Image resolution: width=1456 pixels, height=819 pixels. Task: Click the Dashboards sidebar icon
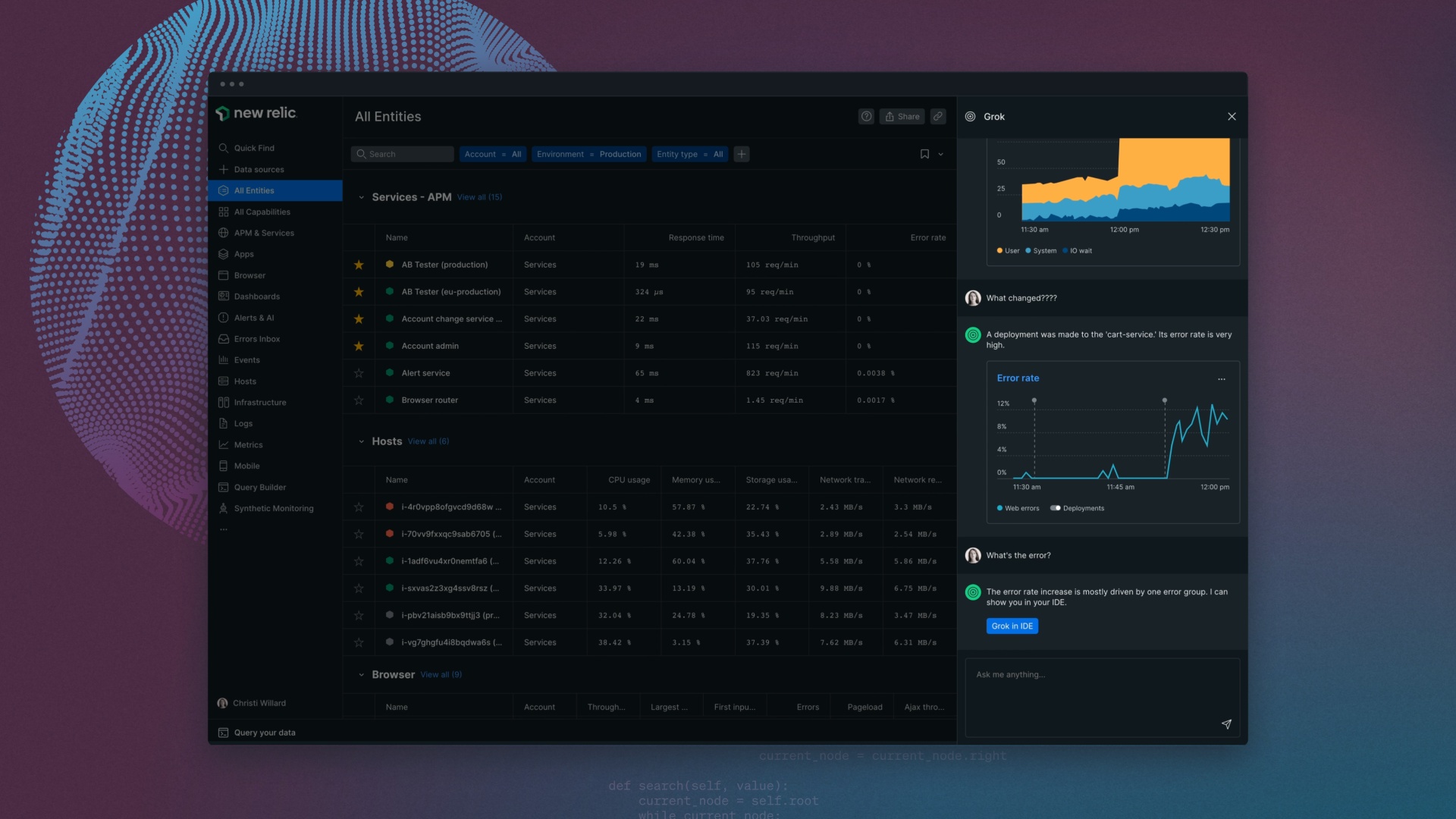(223, 297)
